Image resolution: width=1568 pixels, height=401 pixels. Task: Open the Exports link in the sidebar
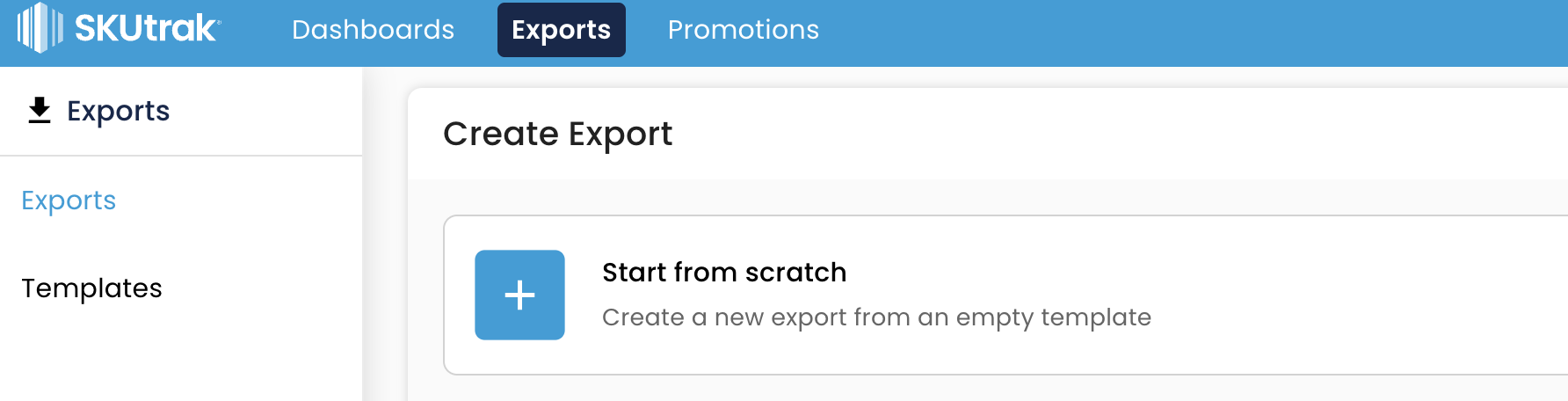point(69,200)
